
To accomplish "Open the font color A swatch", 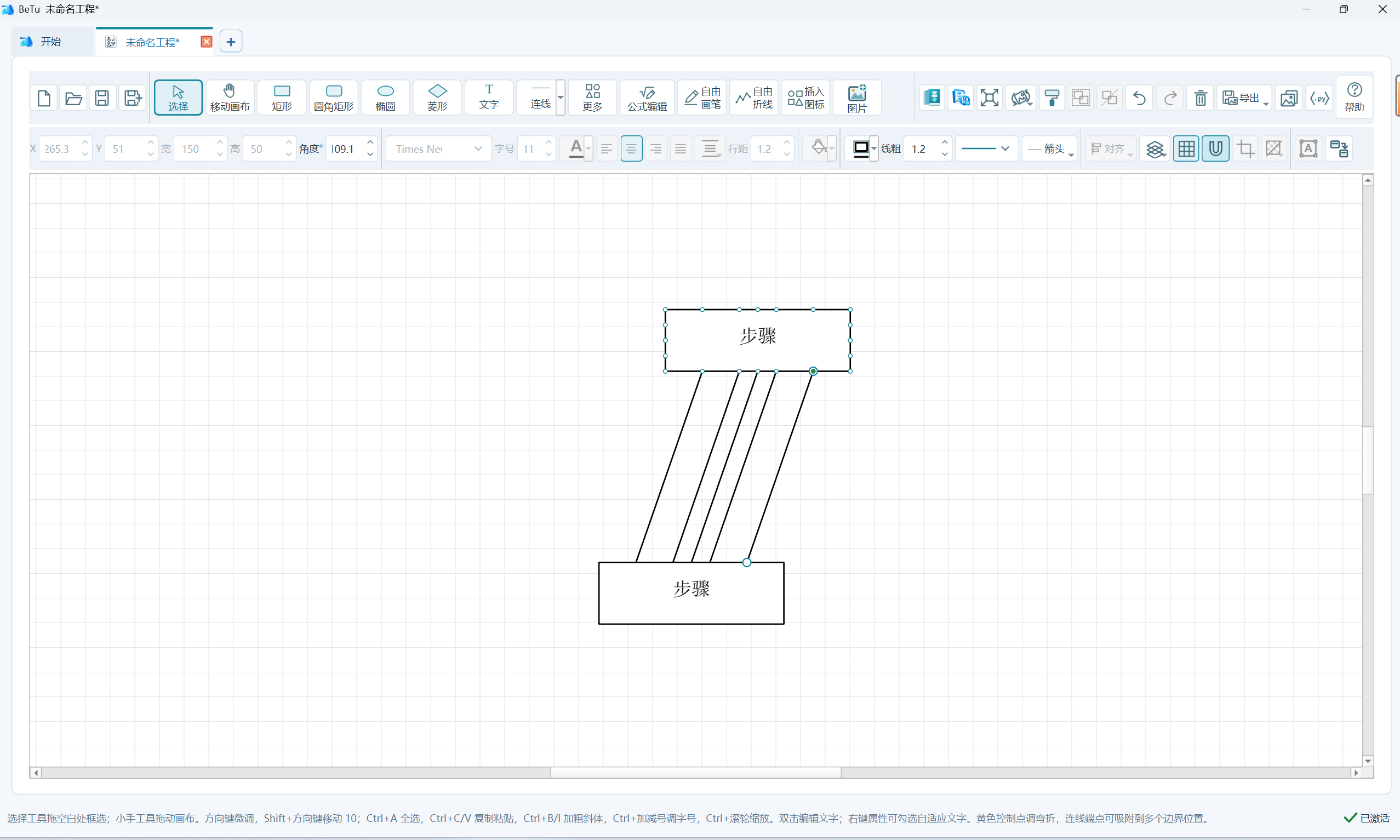I will (575, 149).
